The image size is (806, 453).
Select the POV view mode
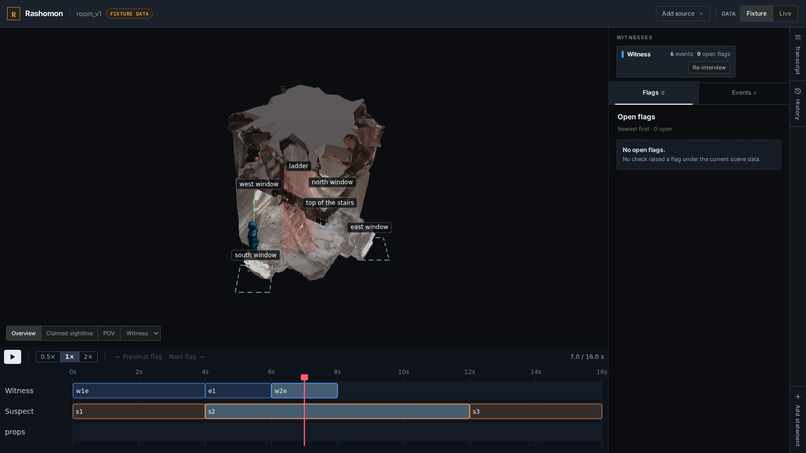(x=108, y=333)
